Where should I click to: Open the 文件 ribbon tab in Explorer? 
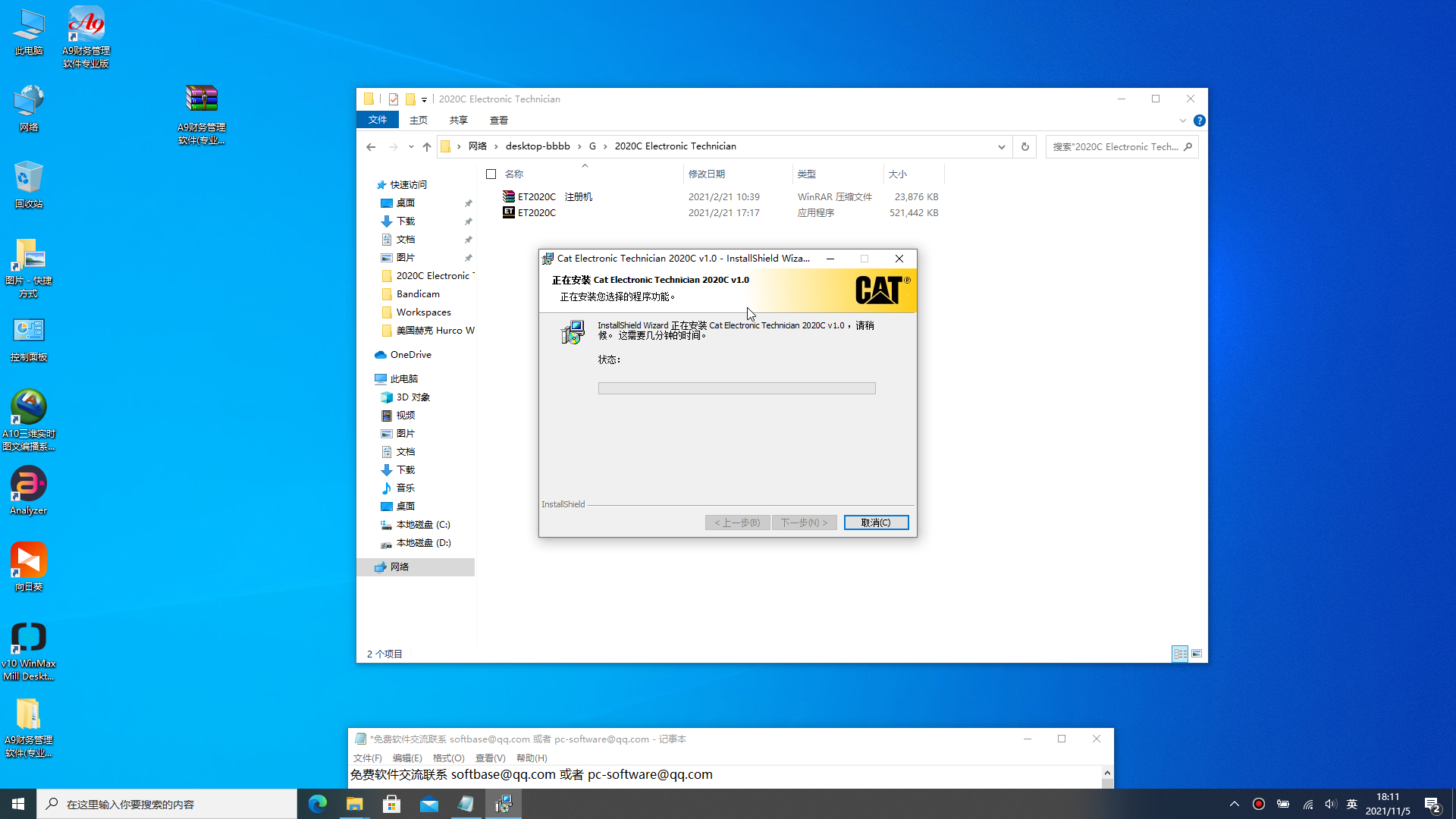(378, 120)
